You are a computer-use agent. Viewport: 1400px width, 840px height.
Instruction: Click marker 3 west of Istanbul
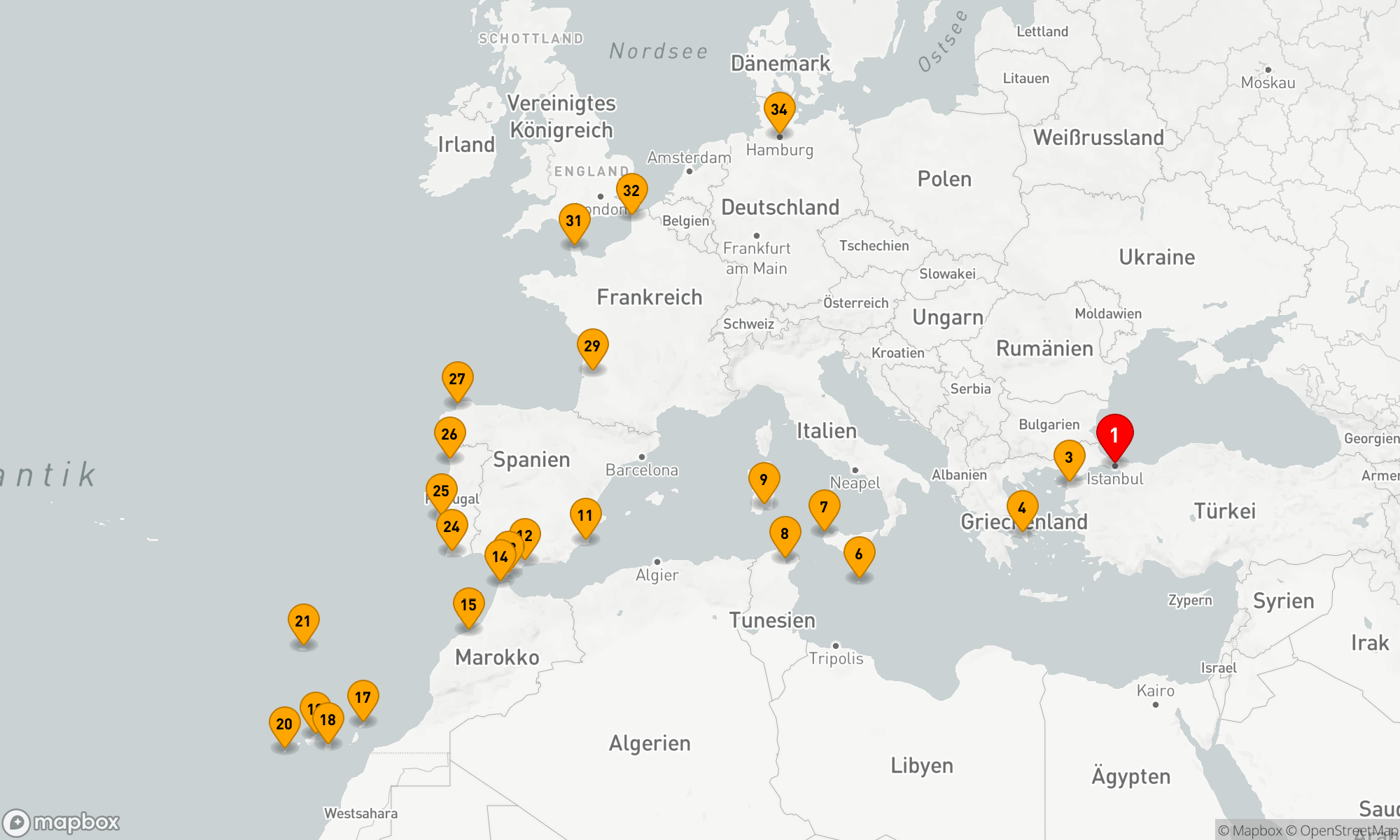[1069, 458]
